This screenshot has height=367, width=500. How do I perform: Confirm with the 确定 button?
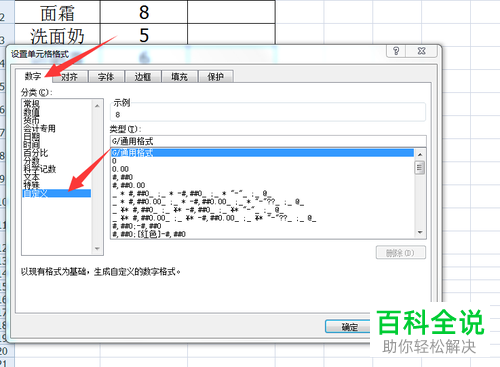click(349, 327)
